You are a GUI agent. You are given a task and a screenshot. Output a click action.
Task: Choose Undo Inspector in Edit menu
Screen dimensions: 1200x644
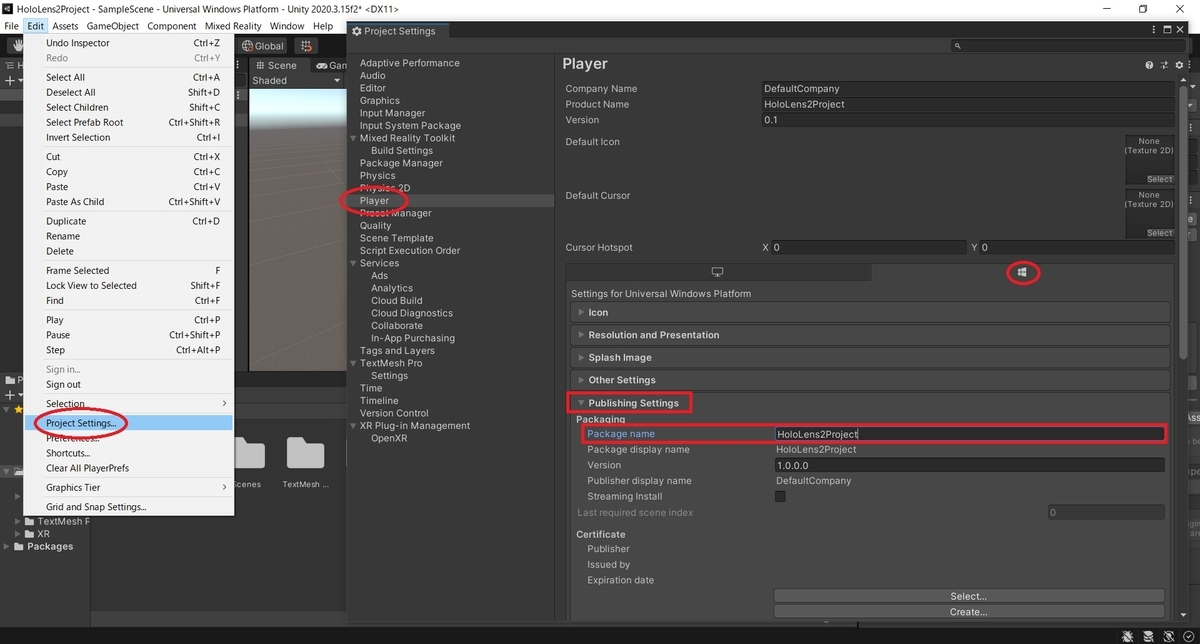pos(128,43)
